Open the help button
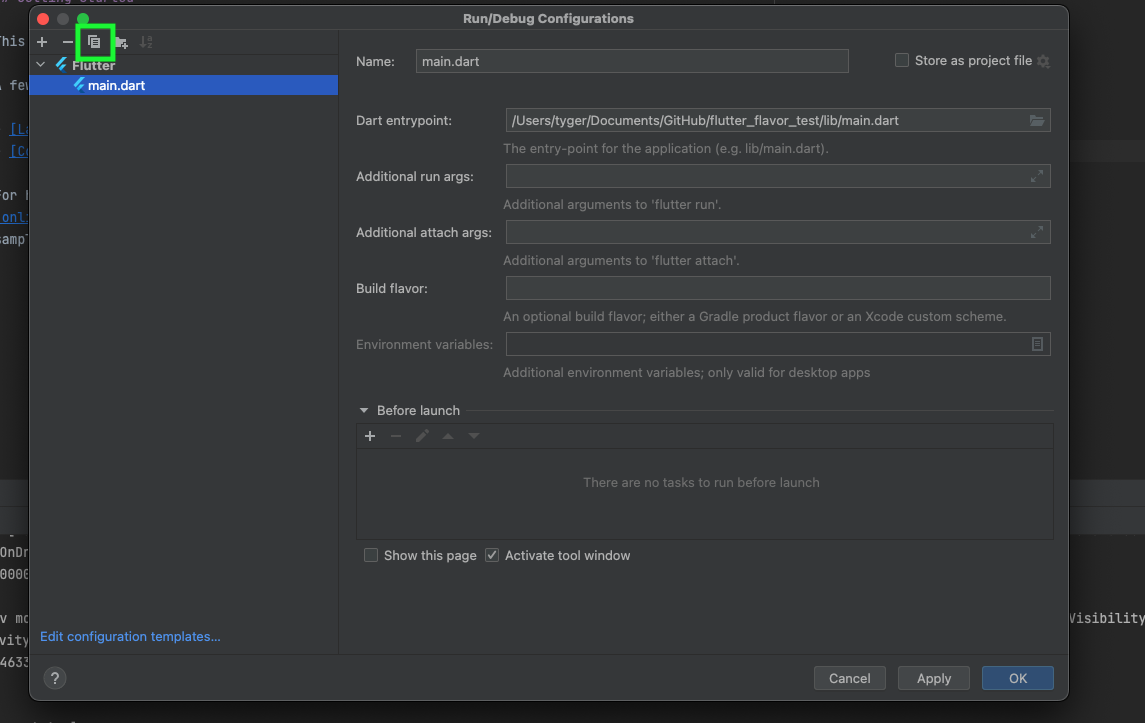 pyautogui.click(x=55, y=678)
